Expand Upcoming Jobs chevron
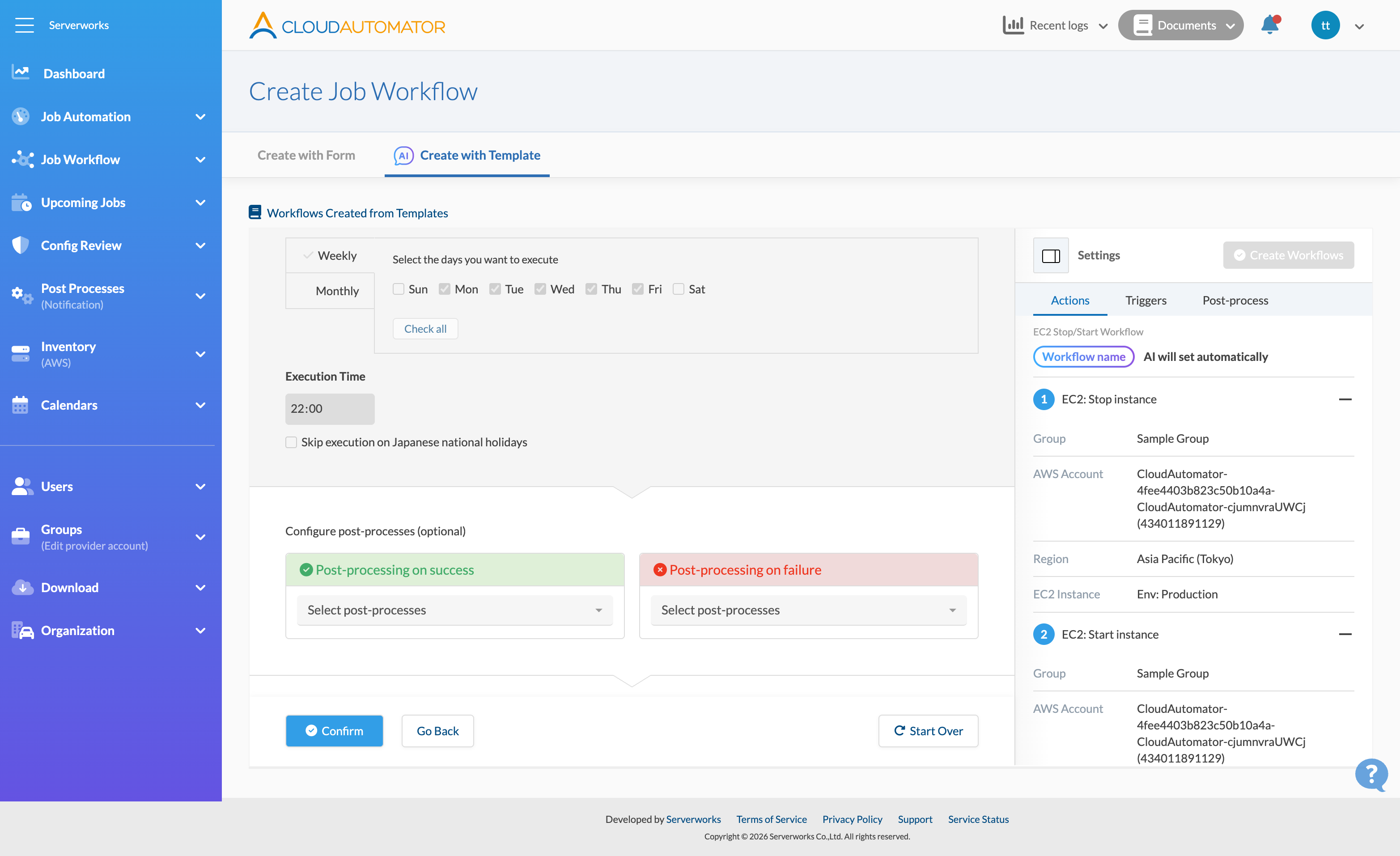 pyautogui.click(x=200, y=202)
